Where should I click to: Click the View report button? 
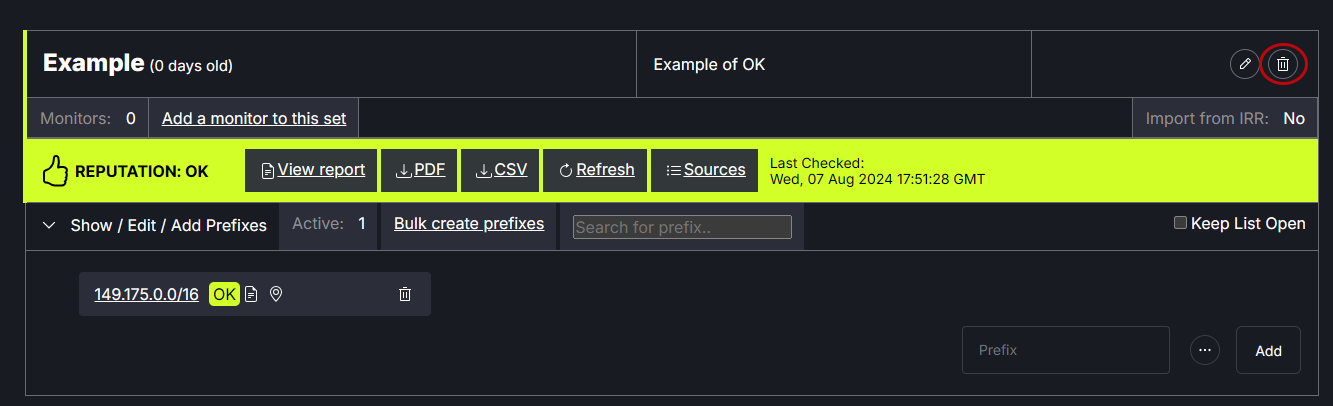(x=312, y=170)
